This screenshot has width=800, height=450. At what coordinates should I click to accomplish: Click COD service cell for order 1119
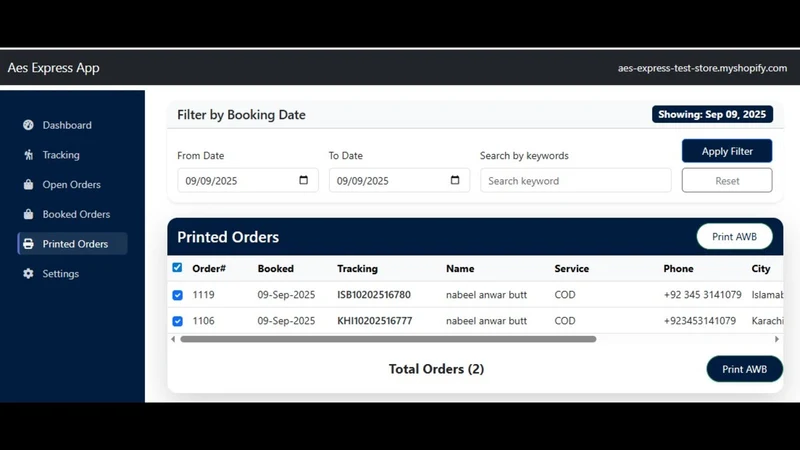[x=565, y=294]
